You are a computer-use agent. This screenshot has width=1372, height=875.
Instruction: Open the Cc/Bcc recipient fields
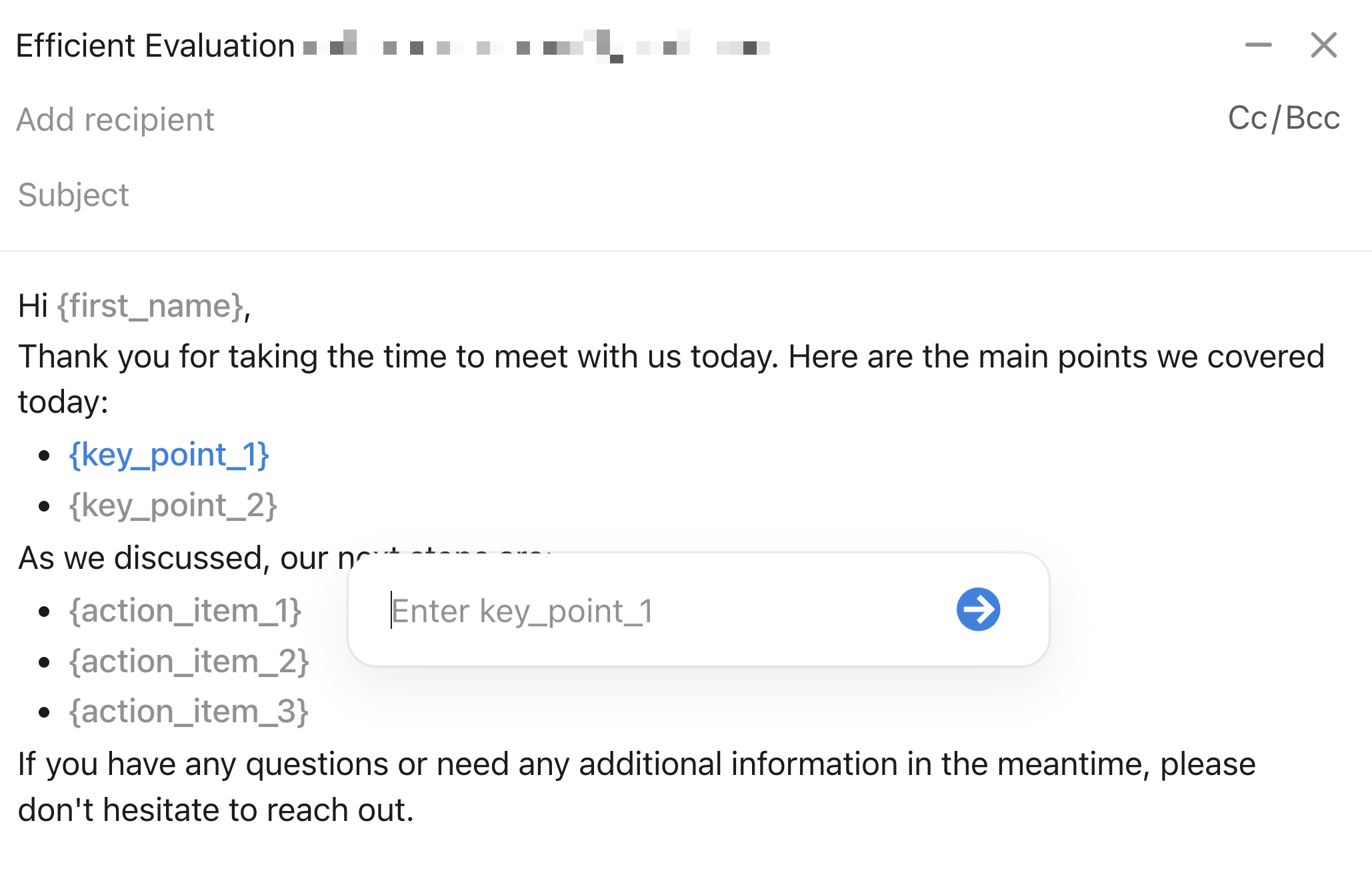1283,119
